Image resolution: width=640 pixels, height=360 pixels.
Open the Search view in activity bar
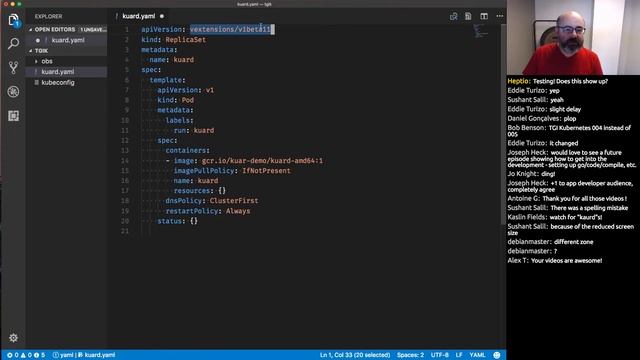click(13, 43)
